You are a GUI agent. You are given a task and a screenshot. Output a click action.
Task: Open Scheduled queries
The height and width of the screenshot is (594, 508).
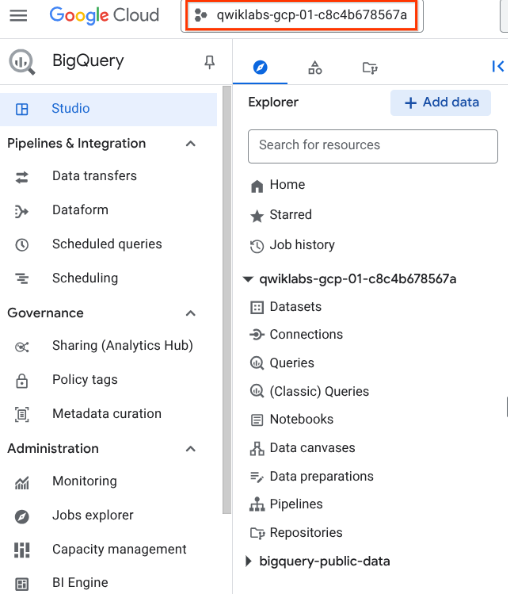coord(107,244)
